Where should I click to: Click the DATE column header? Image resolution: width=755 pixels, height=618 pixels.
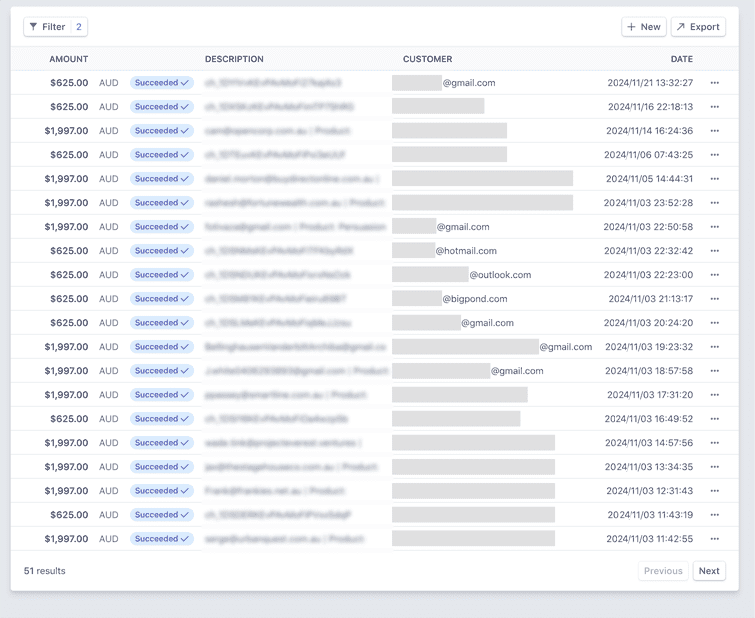pos(682,59)
